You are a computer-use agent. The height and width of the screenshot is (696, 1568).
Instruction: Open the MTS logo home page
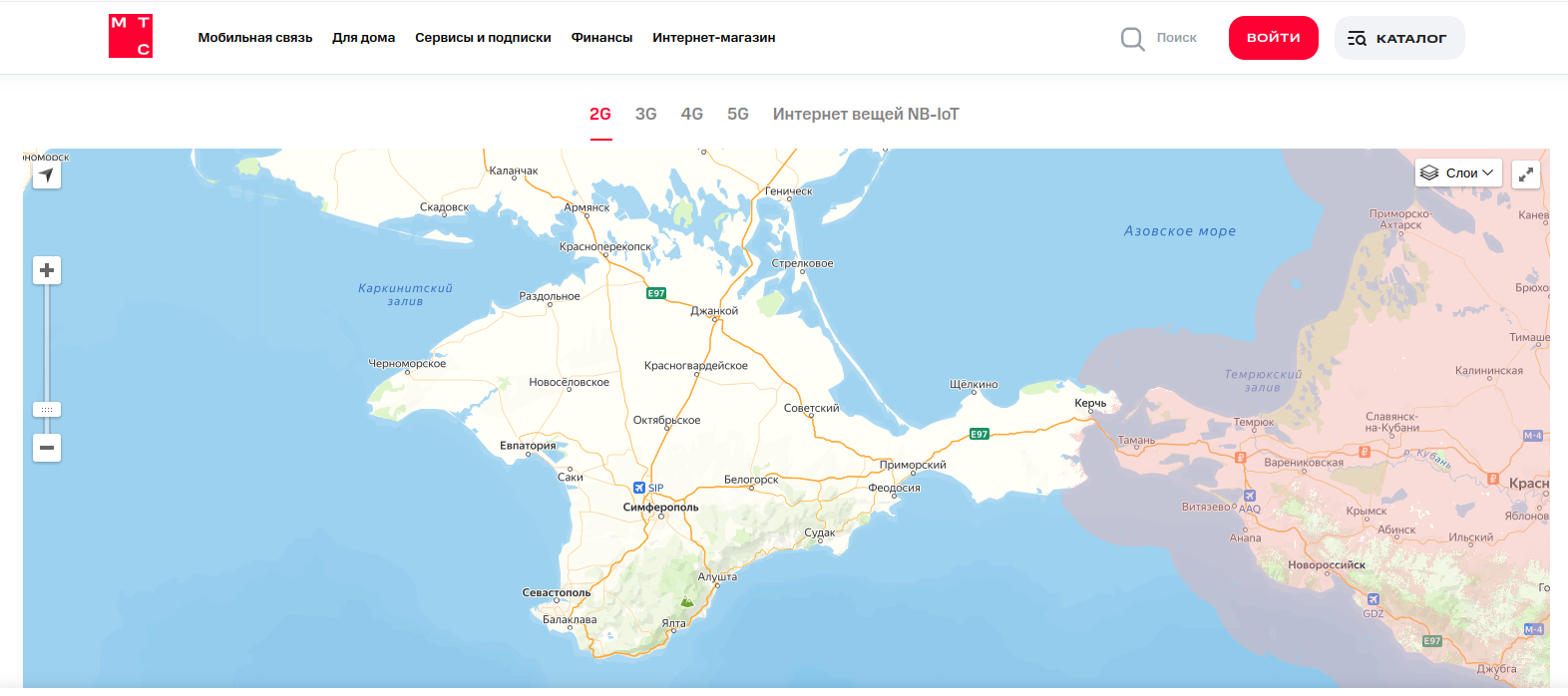click(x=131, y=36)
